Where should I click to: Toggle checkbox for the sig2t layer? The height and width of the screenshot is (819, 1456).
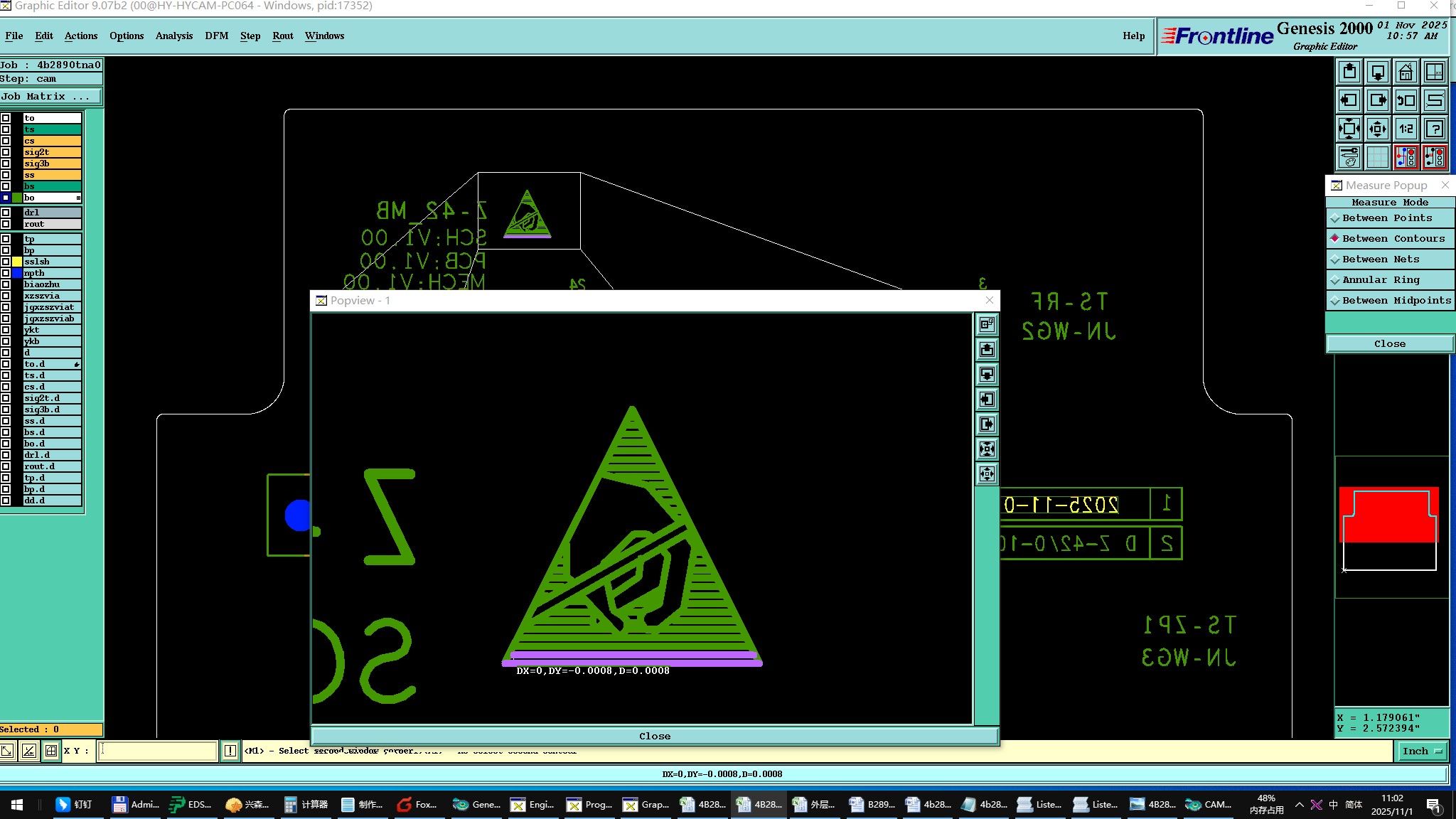[6, 152]
